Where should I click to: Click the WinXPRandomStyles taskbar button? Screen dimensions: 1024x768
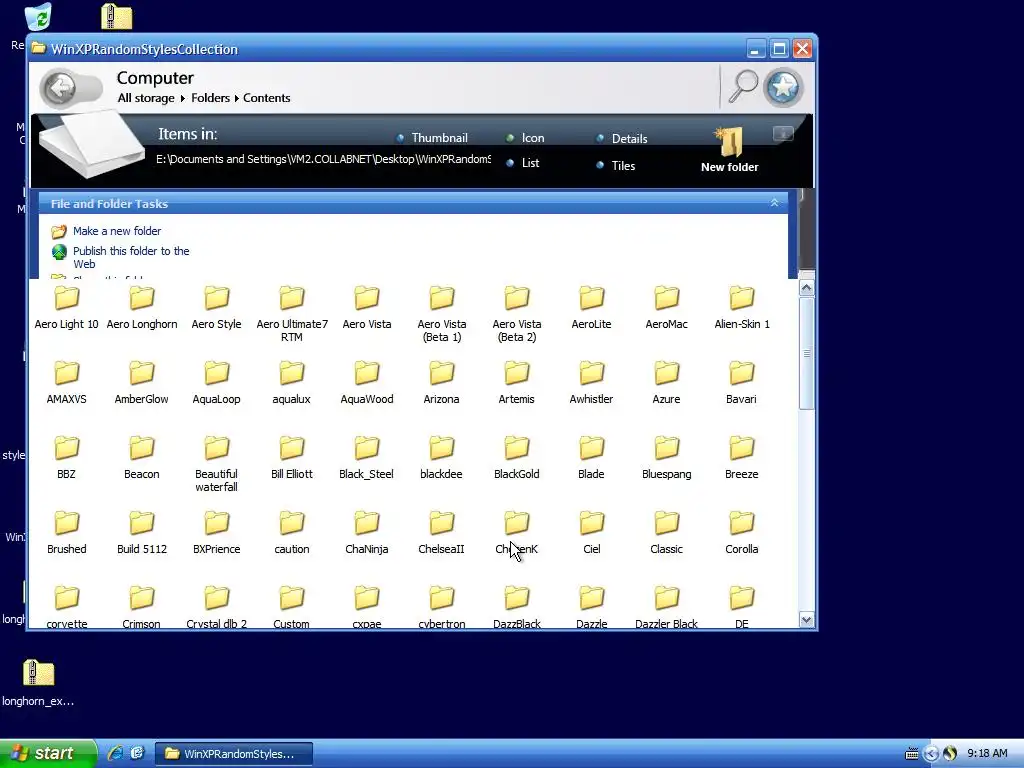234,754
